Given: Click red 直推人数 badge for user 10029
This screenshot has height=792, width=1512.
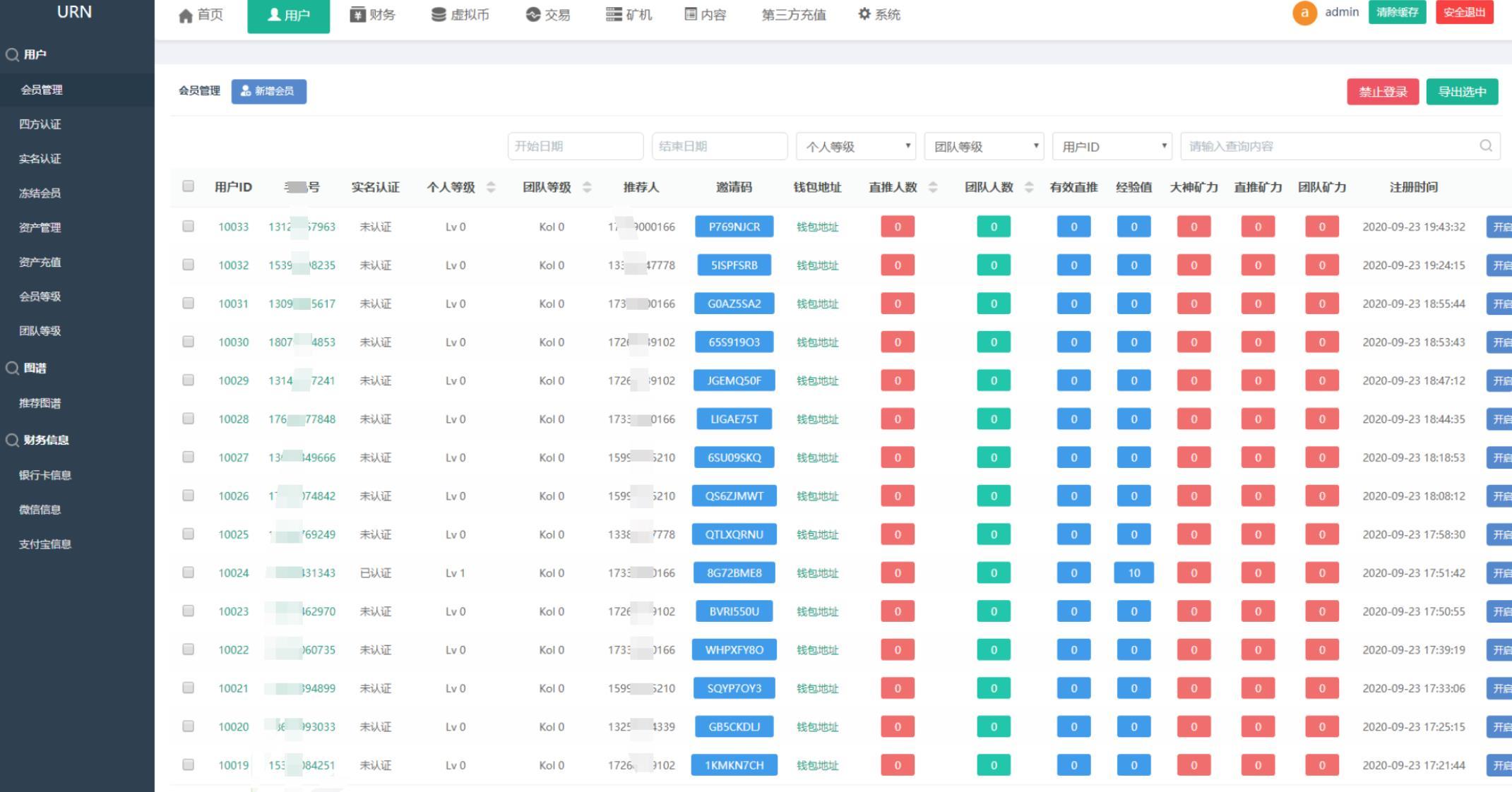Looking at the screenshot, I should click(x=898, y=380).
